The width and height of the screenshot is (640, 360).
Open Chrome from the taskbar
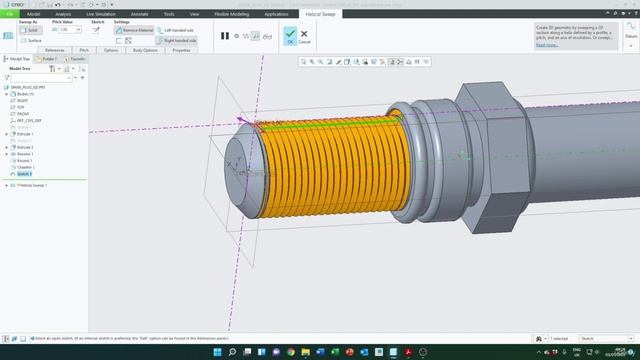click(x=291, y=352)
